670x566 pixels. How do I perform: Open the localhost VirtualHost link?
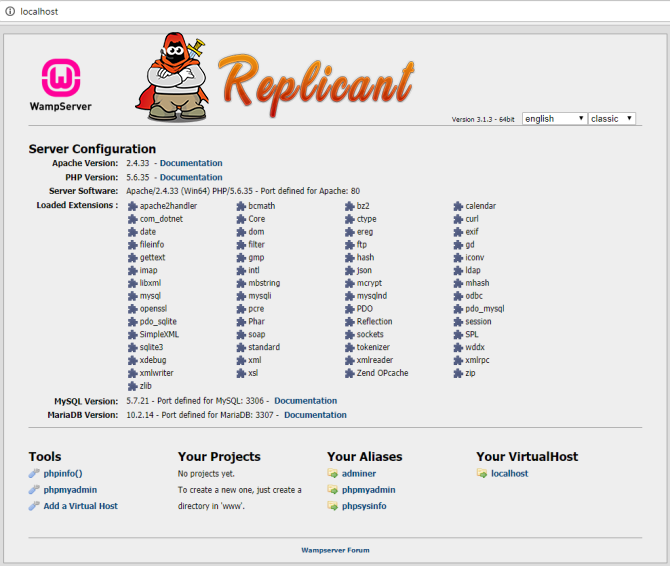pyautogui.click(x=509, y=473)
